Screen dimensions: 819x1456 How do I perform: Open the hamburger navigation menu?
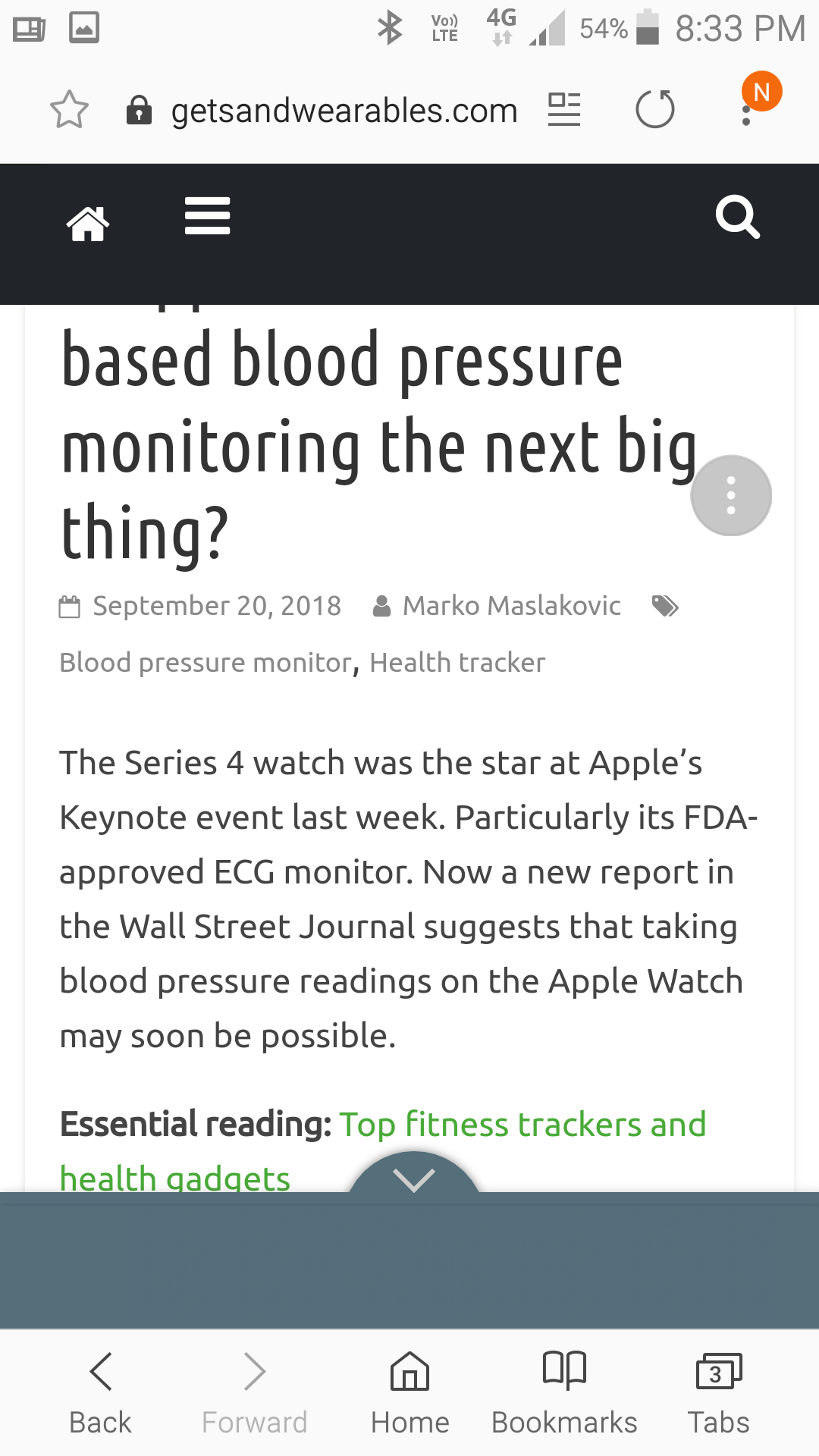[208, 216]
